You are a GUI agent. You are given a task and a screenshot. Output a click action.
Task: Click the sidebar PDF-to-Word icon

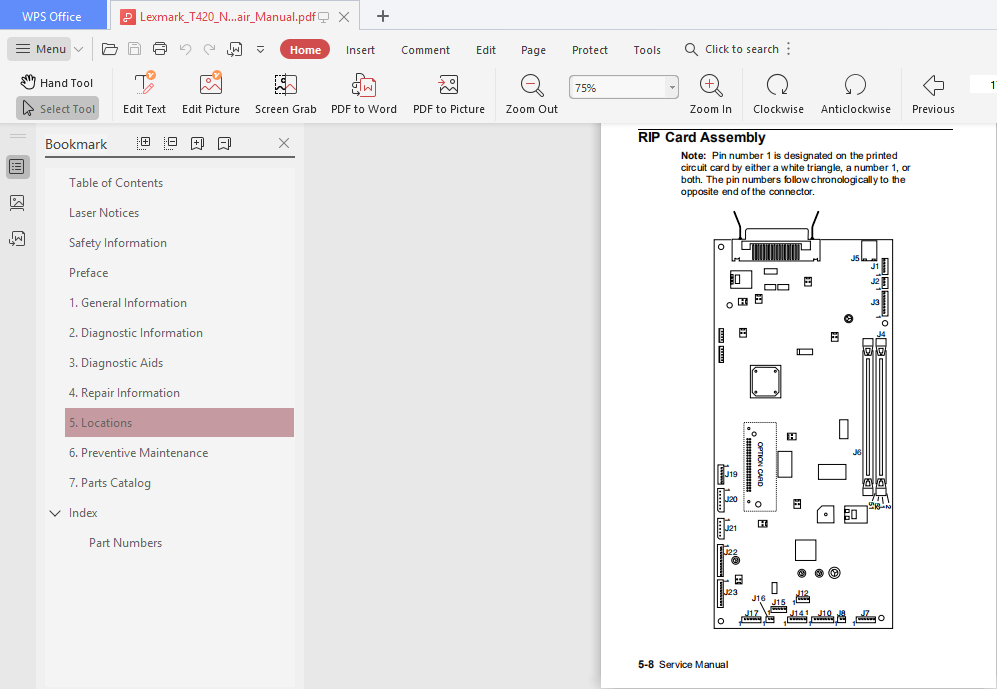tap(17, 238)
